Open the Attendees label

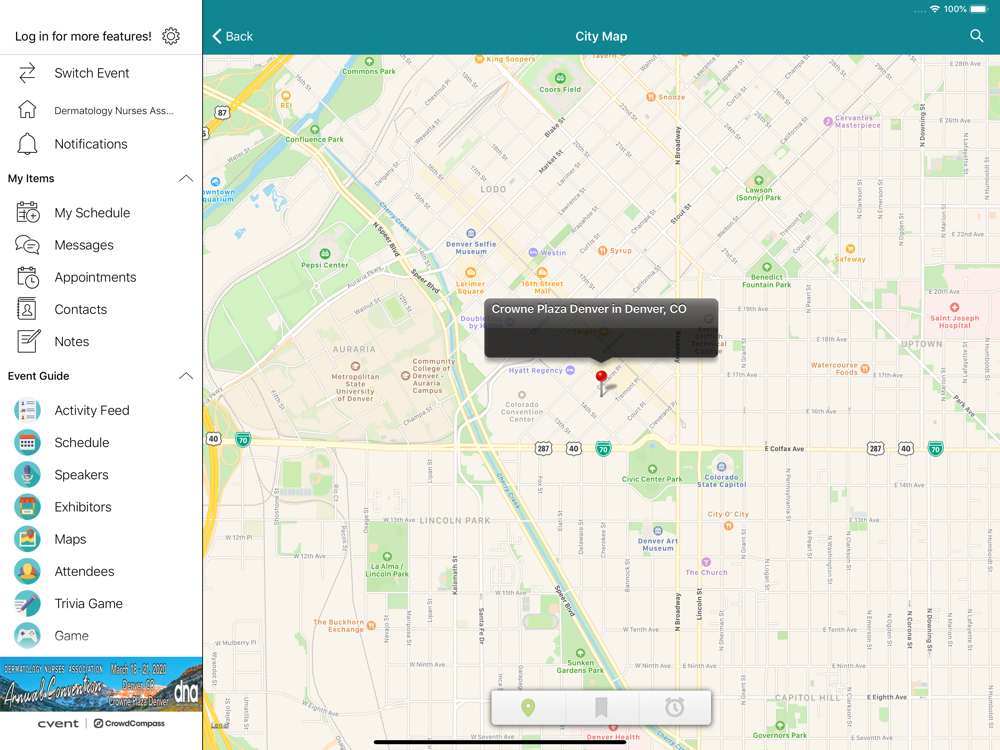(84, 571)
